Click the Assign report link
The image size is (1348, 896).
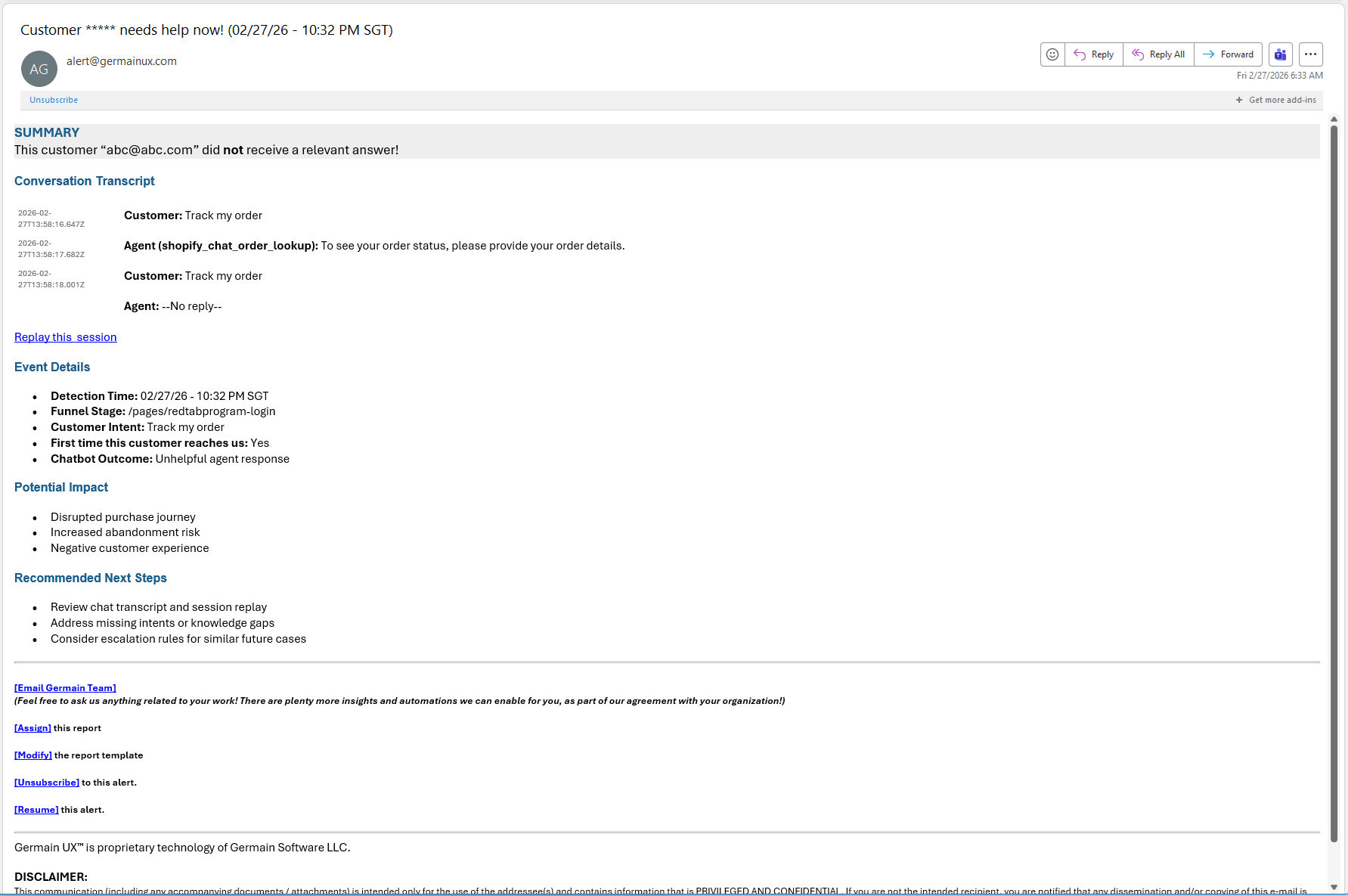[33, 728]
